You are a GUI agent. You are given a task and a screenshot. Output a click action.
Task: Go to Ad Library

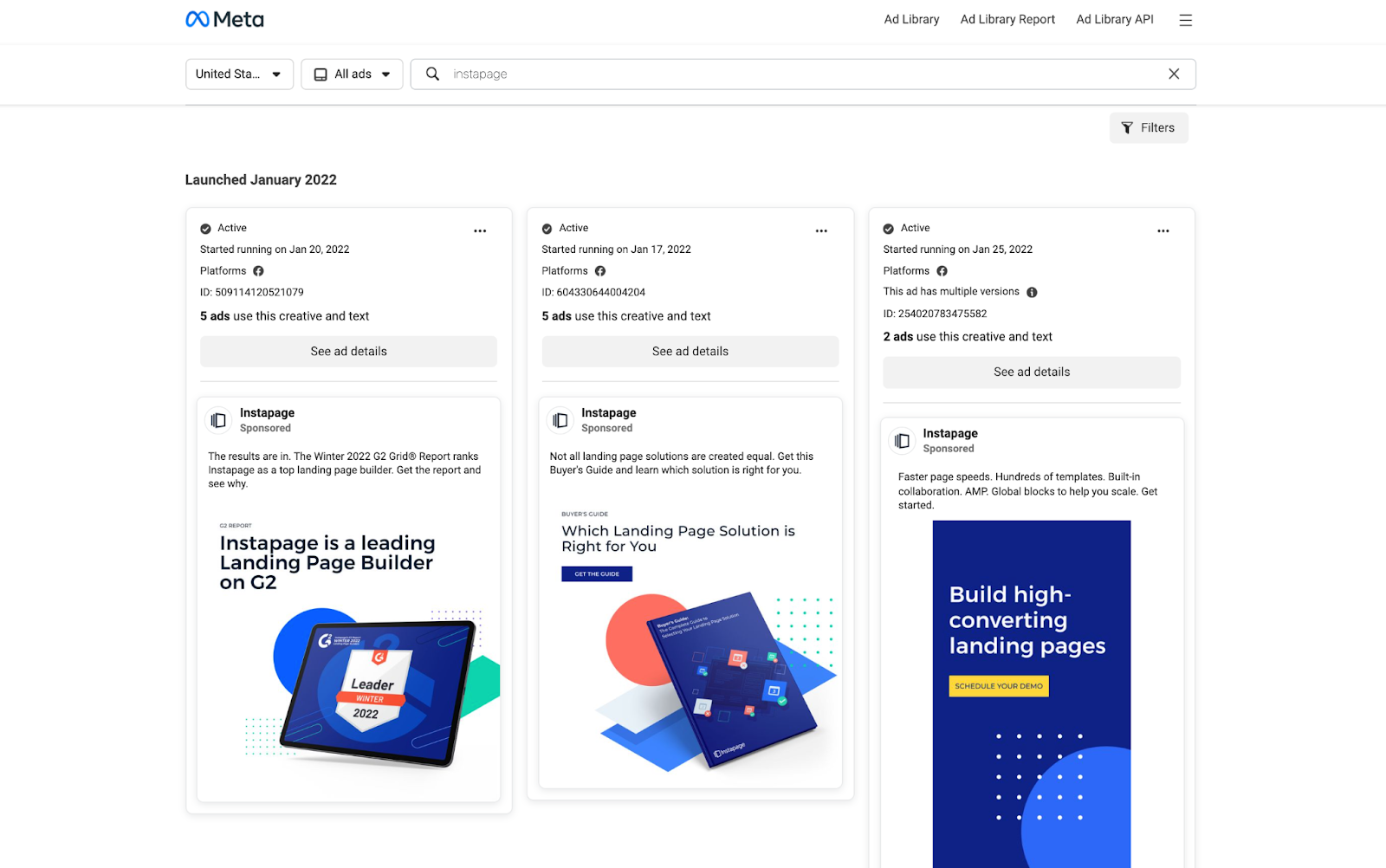[911, 19]
